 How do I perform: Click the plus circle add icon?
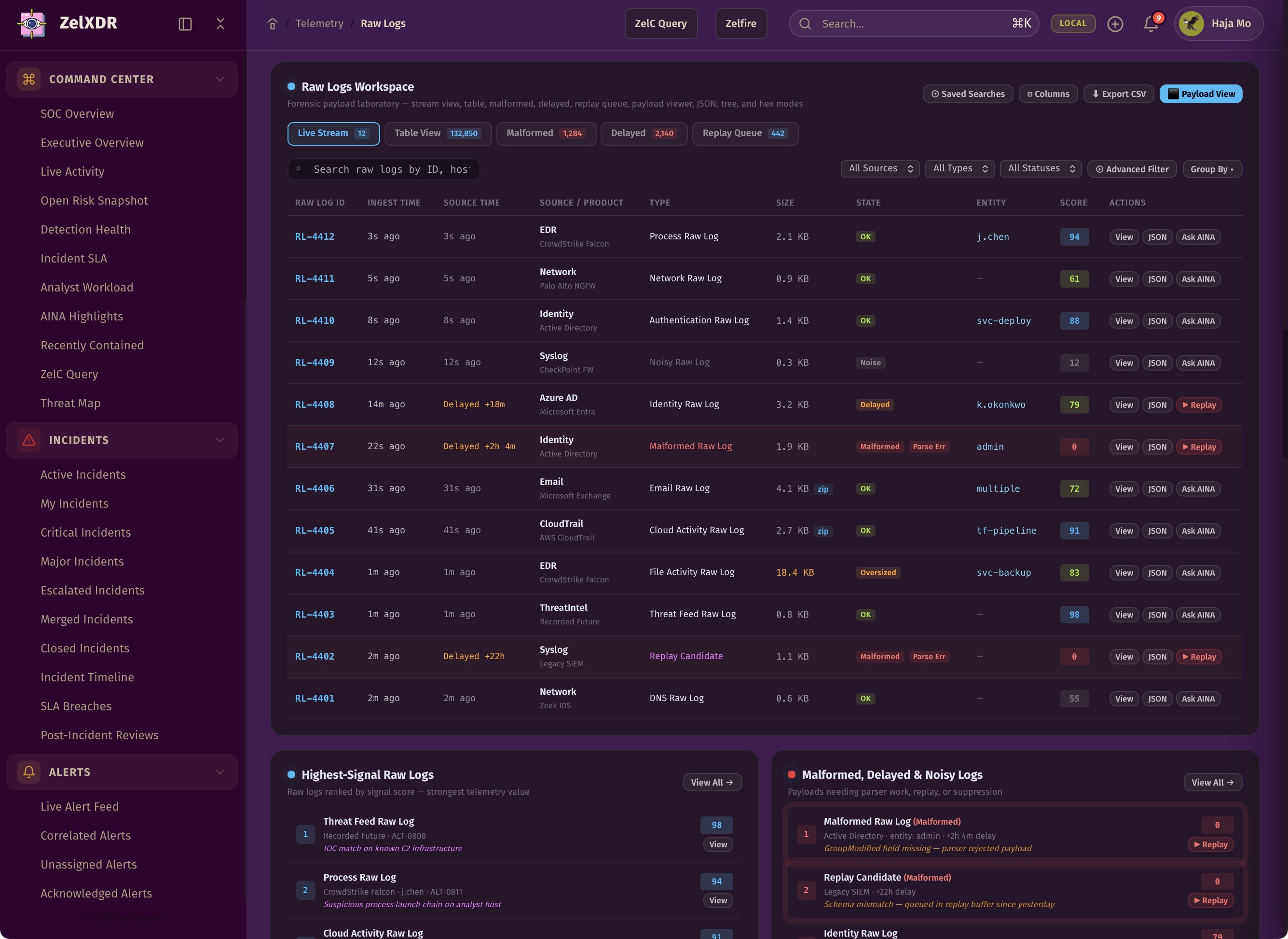(1115, 24)
